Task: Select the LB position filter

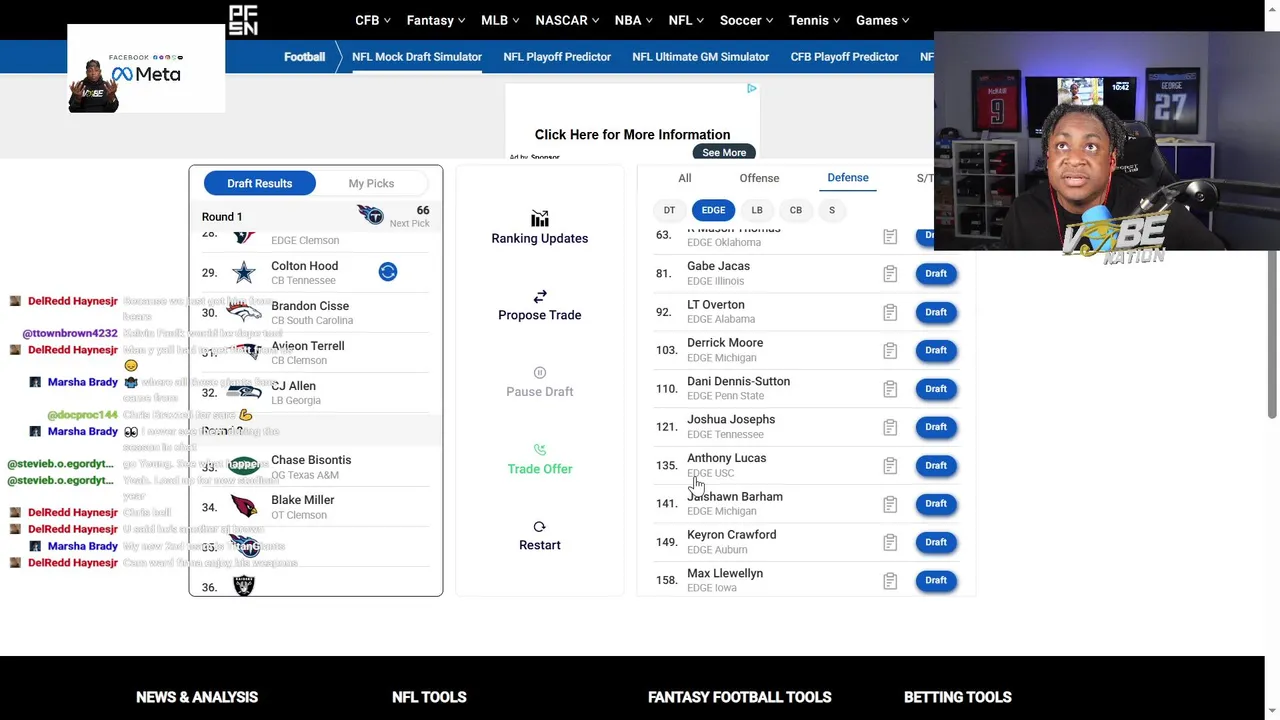Action: [757, 210]
